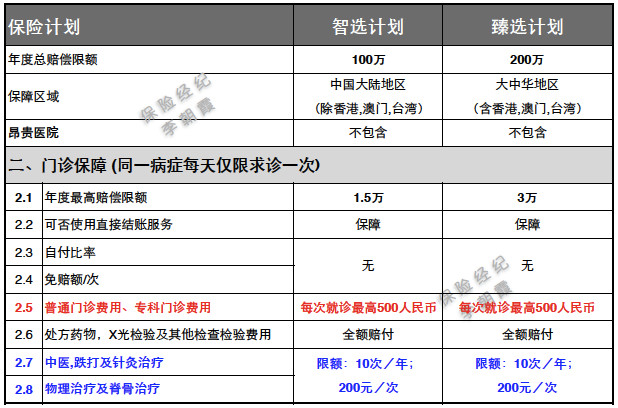Click '保障' in the 智选计划 column
The image size is (618, 408).
click(x=368, y=224)
